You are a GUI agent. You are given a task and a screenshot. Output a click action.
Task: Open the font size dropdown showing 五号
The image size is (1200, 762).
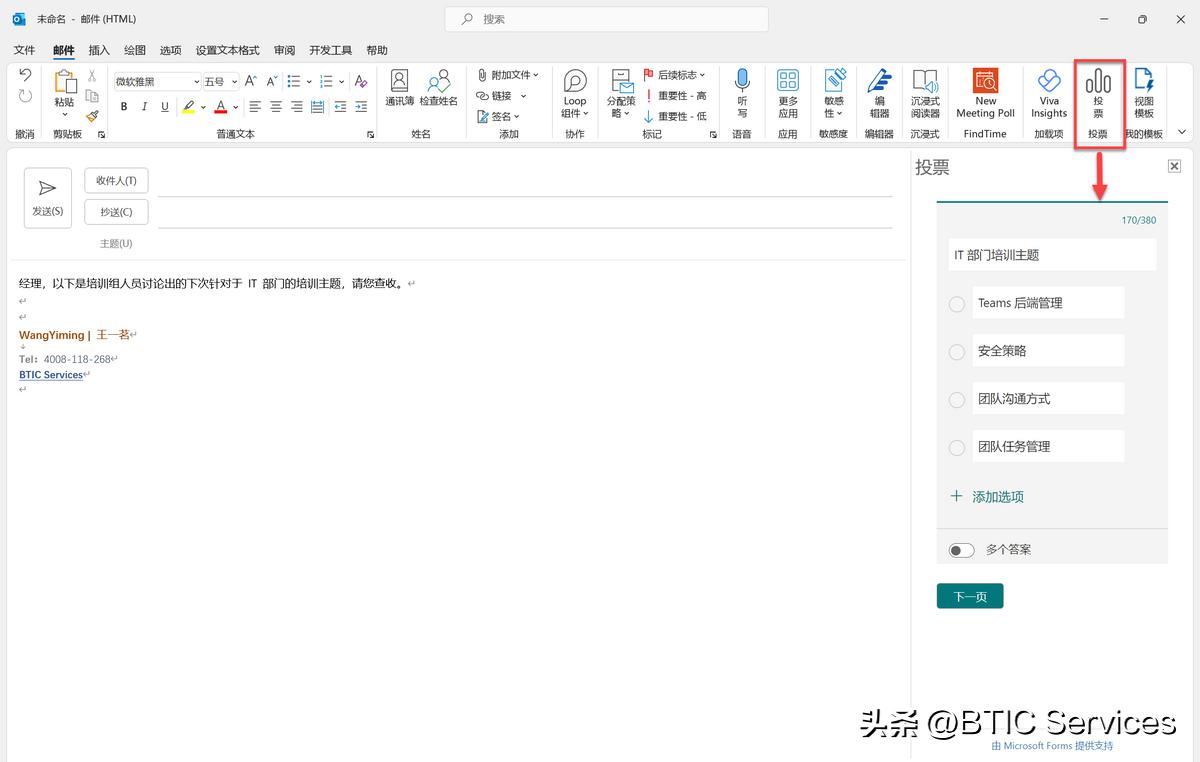(232, 81)
